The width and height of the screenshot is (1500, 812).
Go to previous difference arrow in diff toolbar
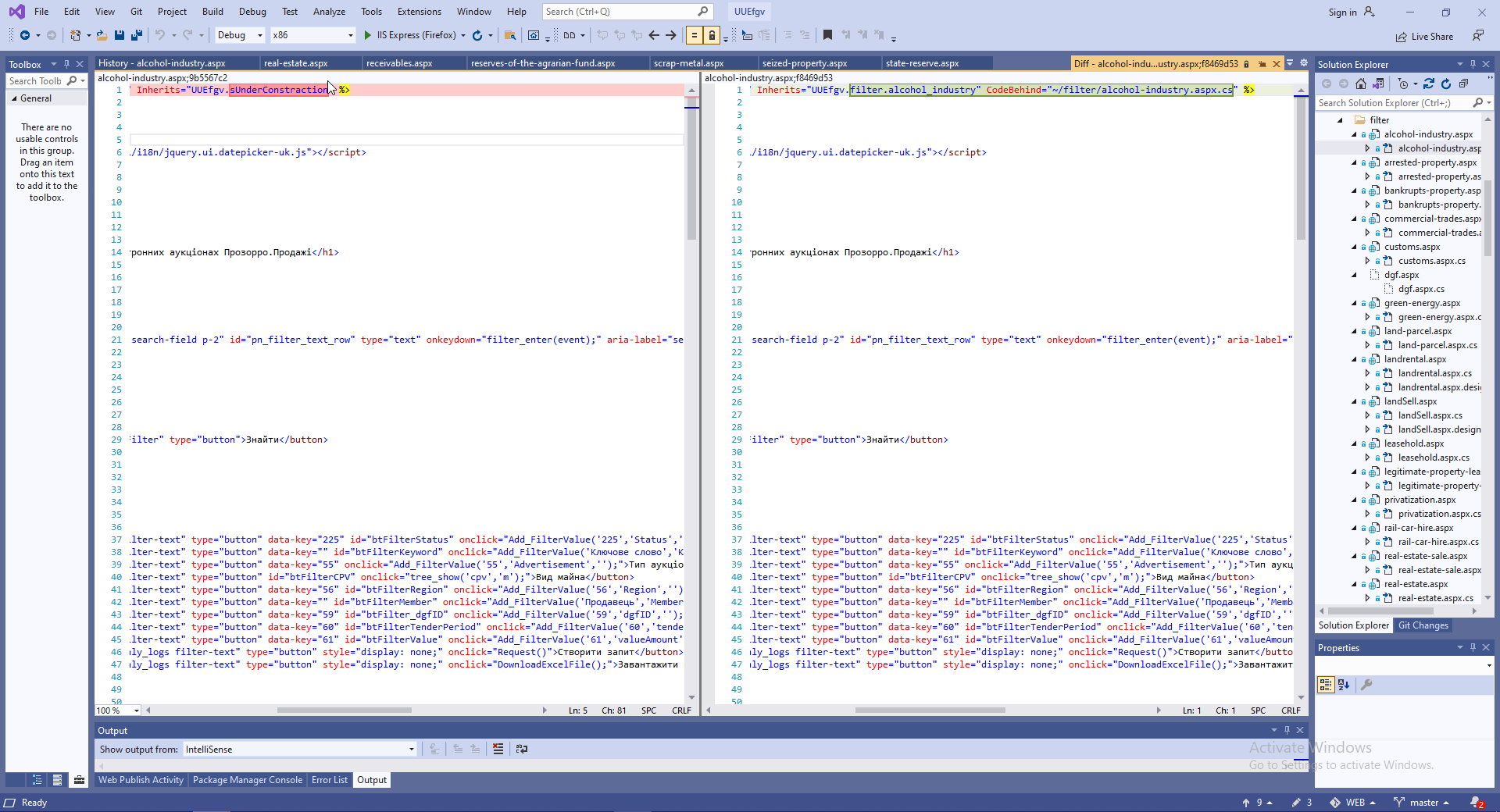(x=654, y=35)
